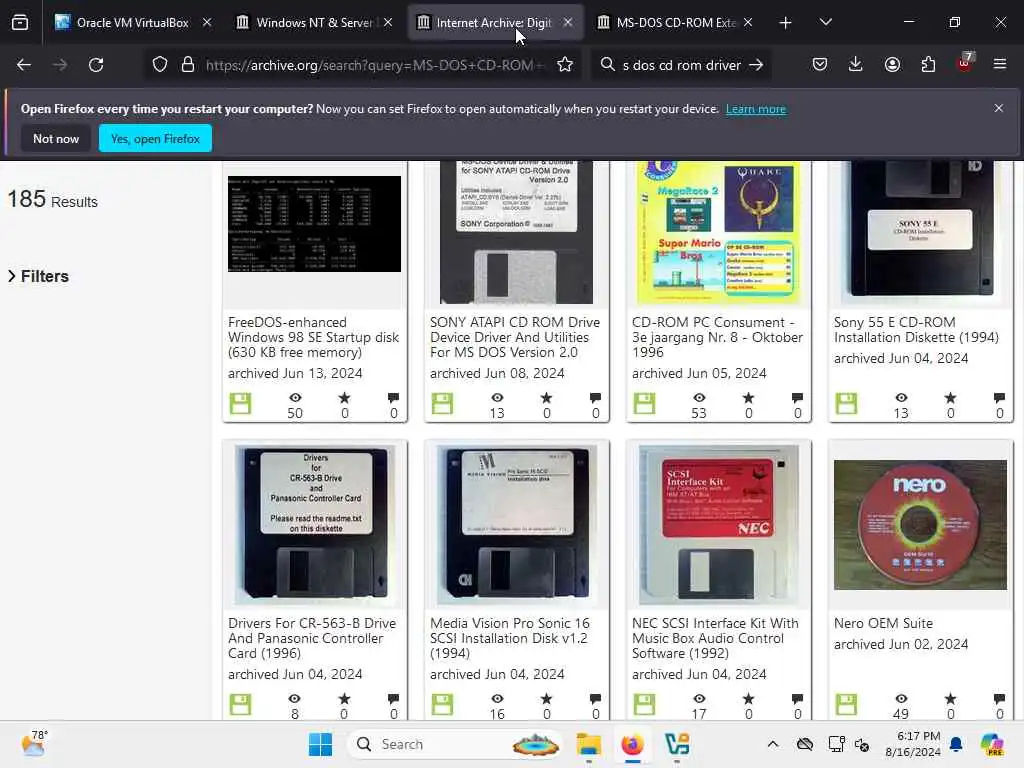Click the 's dos cd rom driver' search field
The image size is (1024, 768).
point(681,65)
